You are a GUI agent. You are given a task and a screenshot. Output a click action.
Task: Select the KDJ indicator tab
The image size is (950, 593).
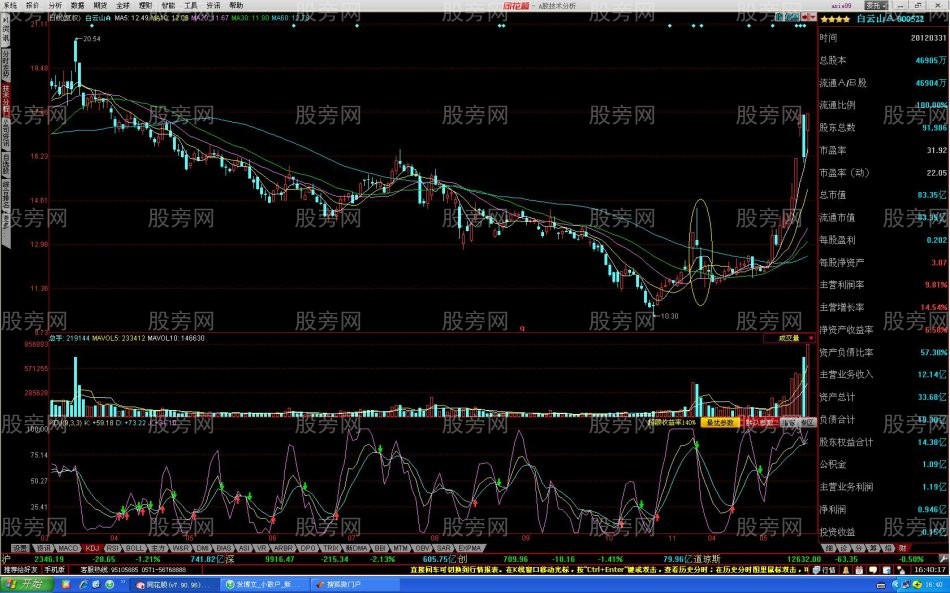92,548
